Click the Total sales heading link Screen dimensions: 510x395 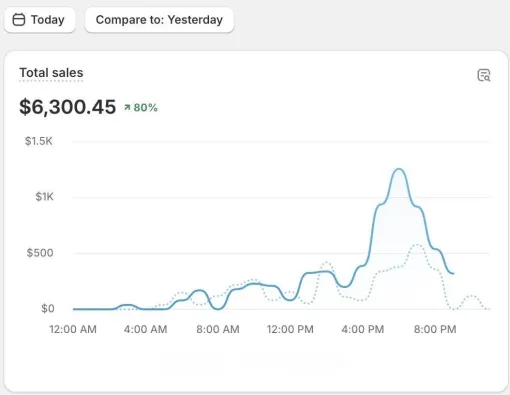pyautogui.click(x=51, y=73)
